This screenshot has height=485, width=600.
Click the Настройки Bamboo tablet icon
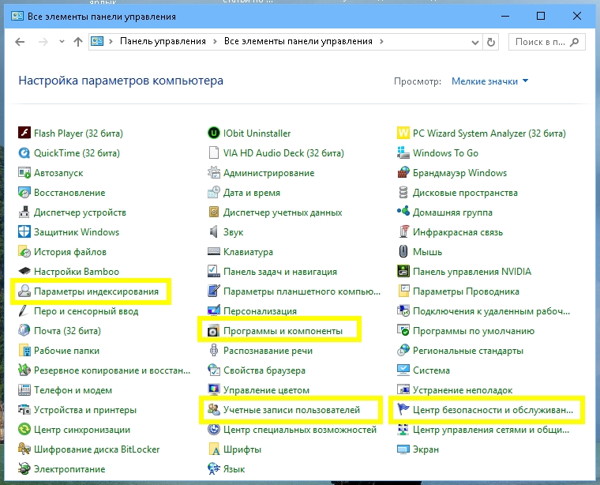click(x=24, y=271)
